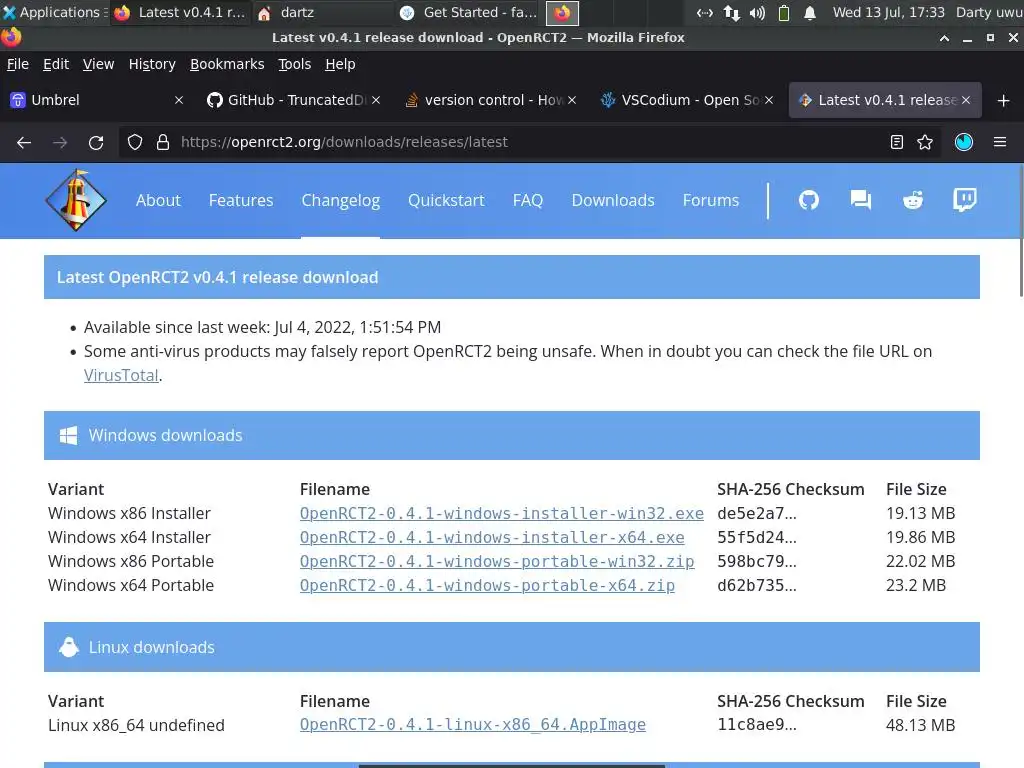Click checksum text de5e2a7...

[756, 513]
